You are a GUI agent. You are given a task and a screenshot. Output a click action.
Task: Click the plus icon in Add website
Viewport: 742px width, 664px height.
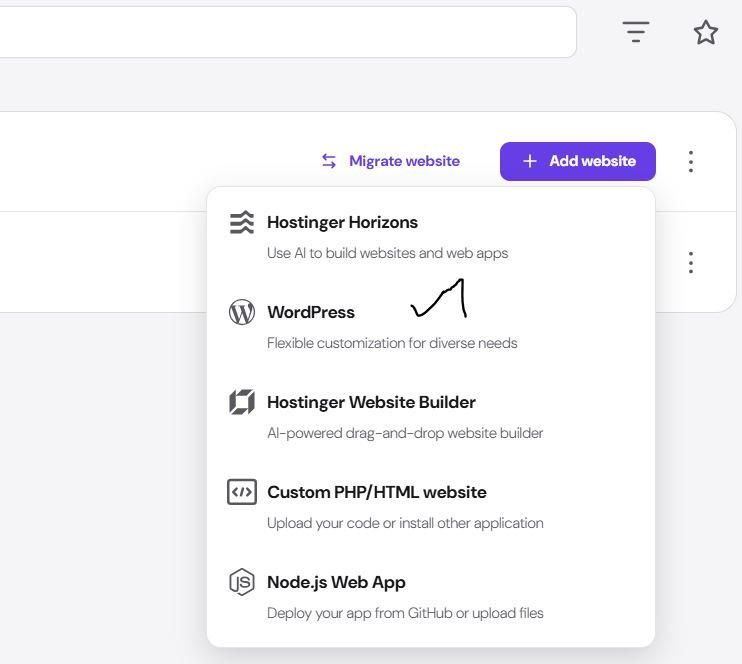530,161
